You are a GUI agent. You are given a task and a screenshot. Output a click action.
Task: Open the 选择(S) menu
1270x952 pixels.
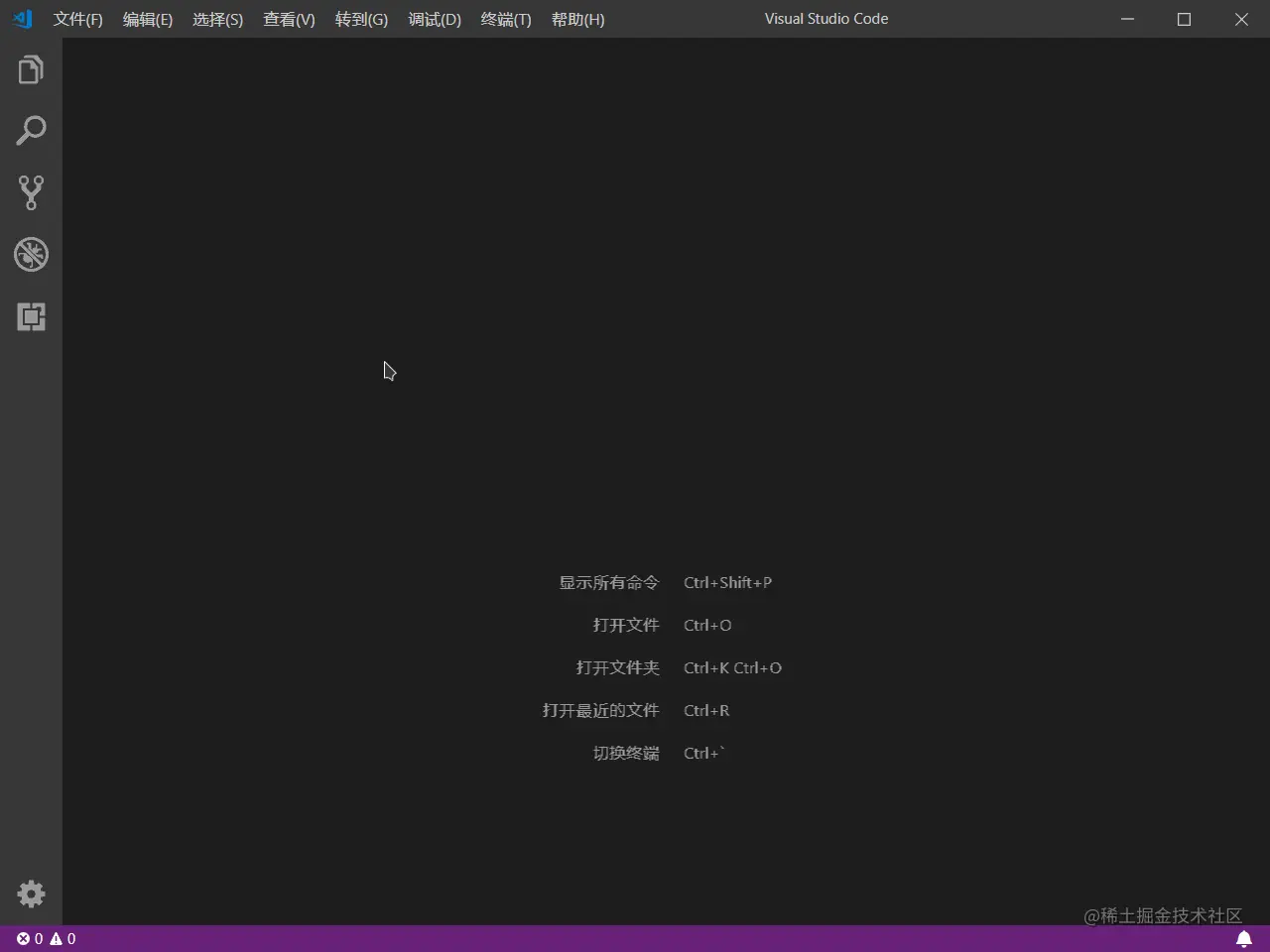click(217, 19)
